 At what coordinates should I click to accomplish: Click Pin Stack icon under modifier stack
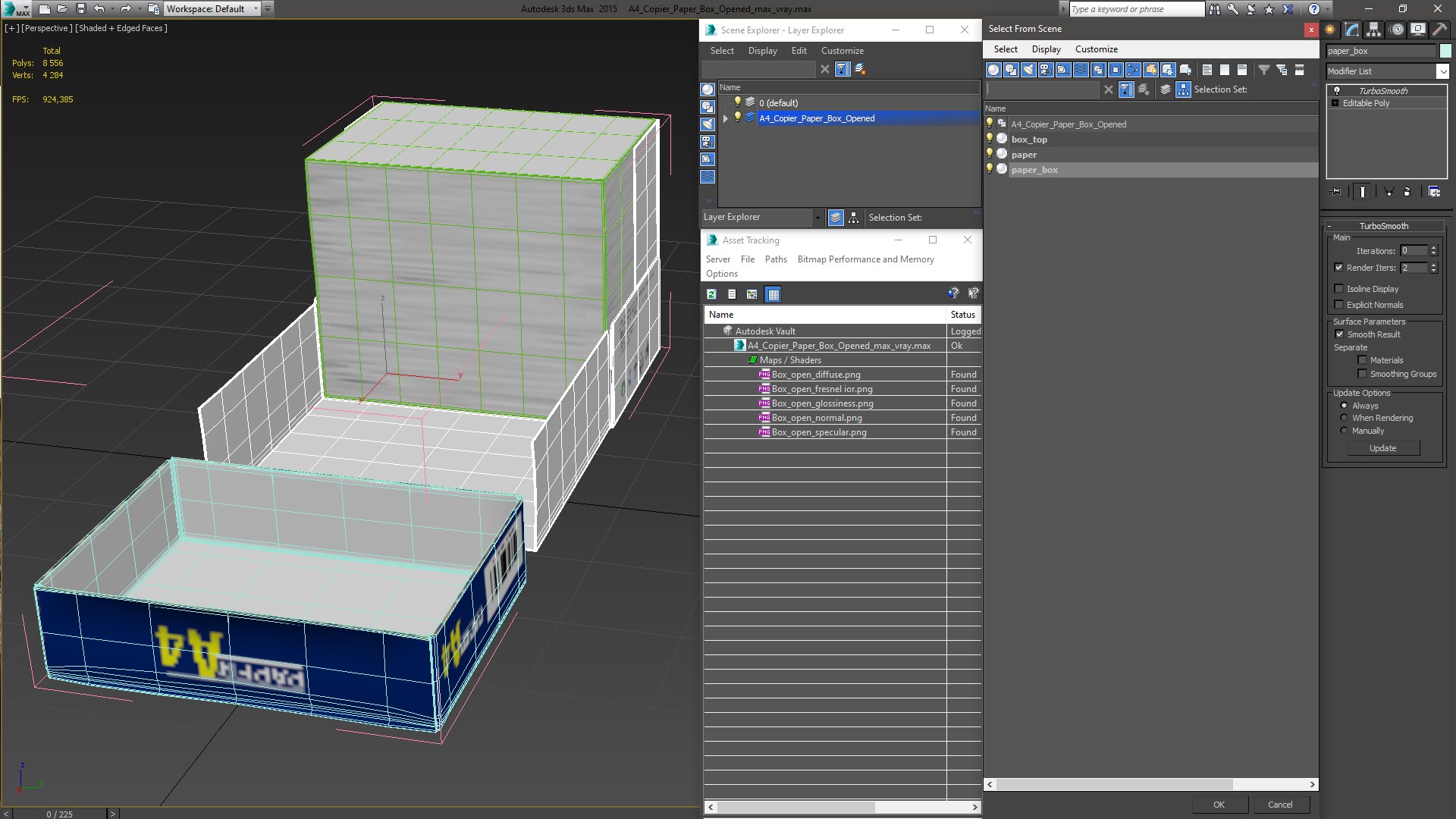(x=1336, y=192)
